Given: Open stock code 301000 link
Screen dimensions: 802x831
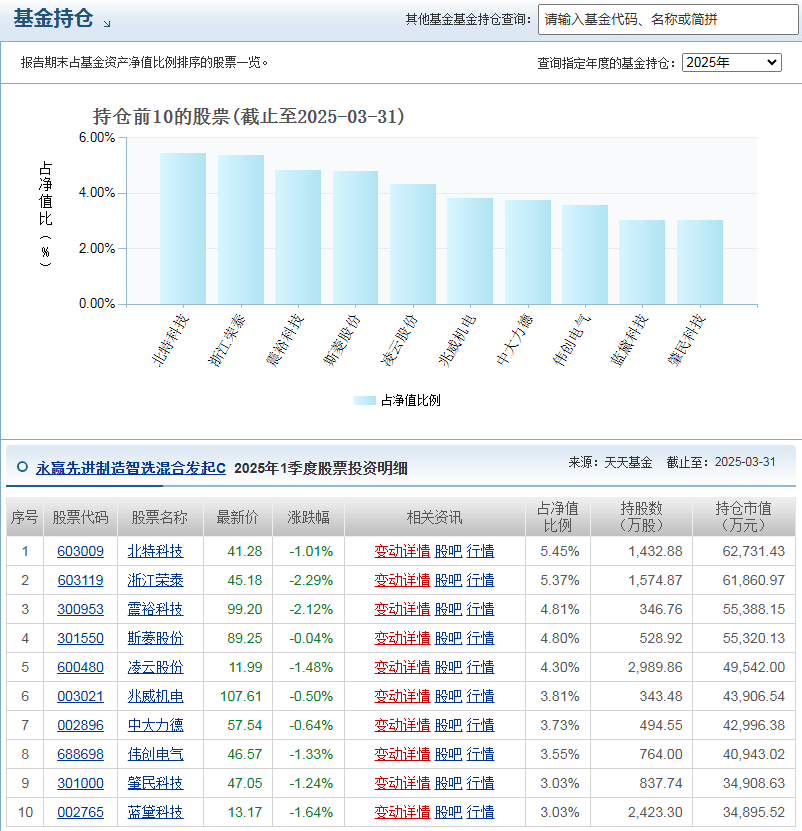Looking at the screenshot, I should (81, 783).
